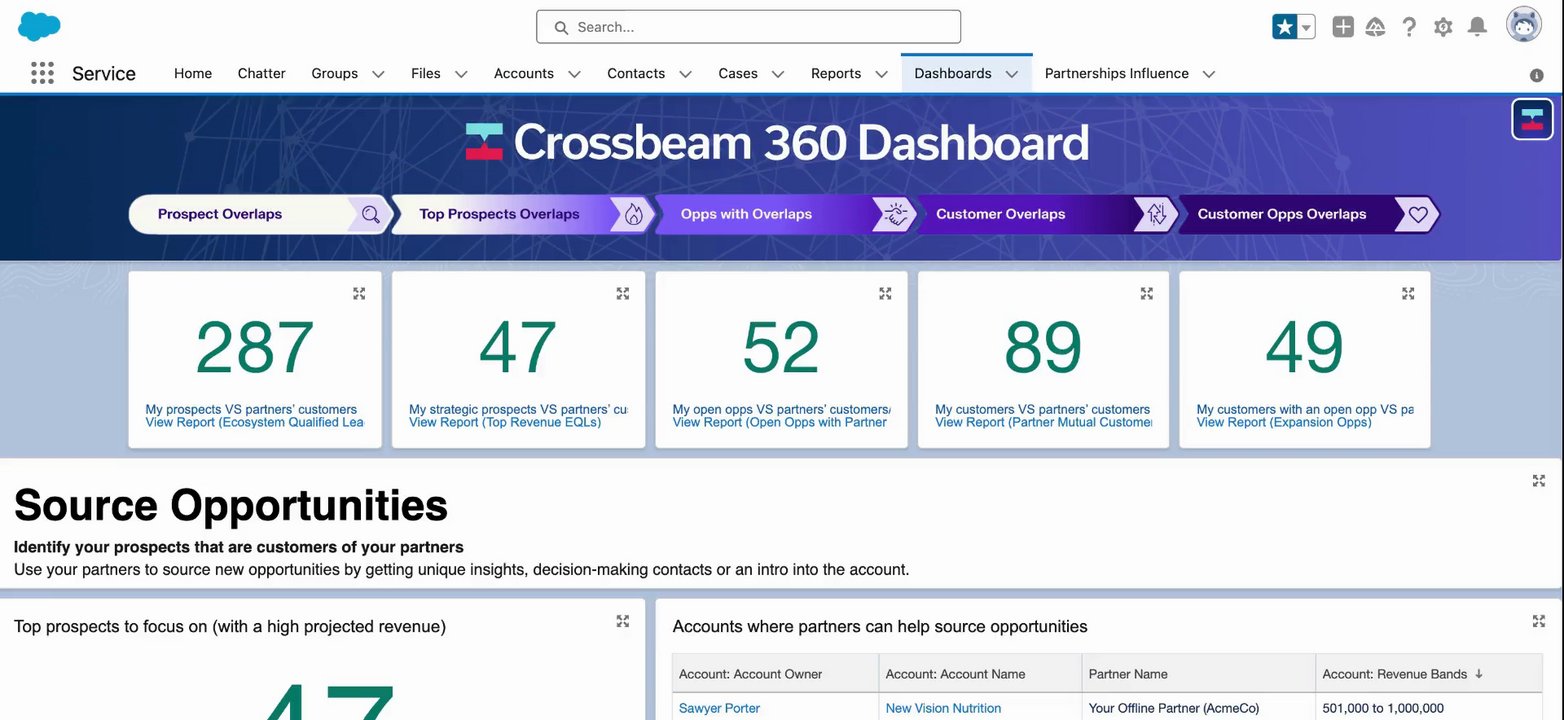Select the Prospect Overlaps banner step
The width and height of the screenshot is (1564, 720).
click(260, 214)
